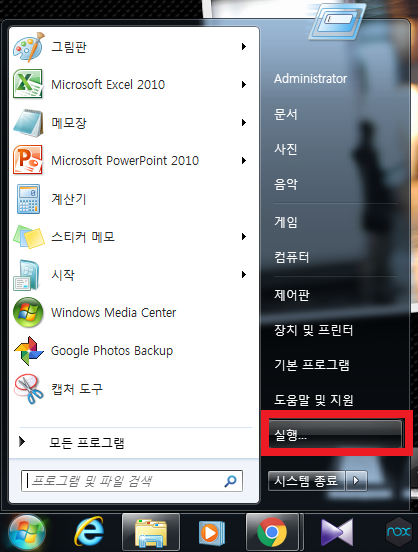Open 사진 pictures folder
Screen dimensions: 418x552
pos(286,149)
